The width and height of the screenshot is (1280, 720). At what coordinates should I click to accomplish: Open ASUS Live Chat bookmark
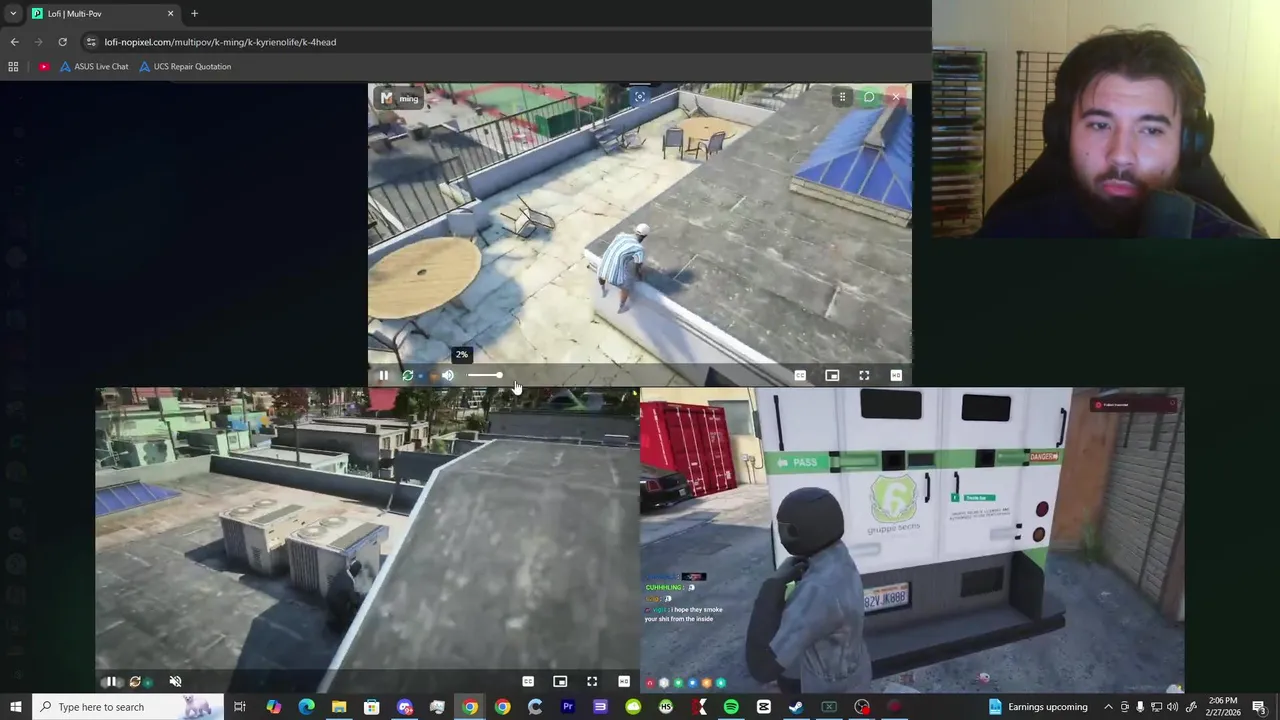[x=94, y=66]
